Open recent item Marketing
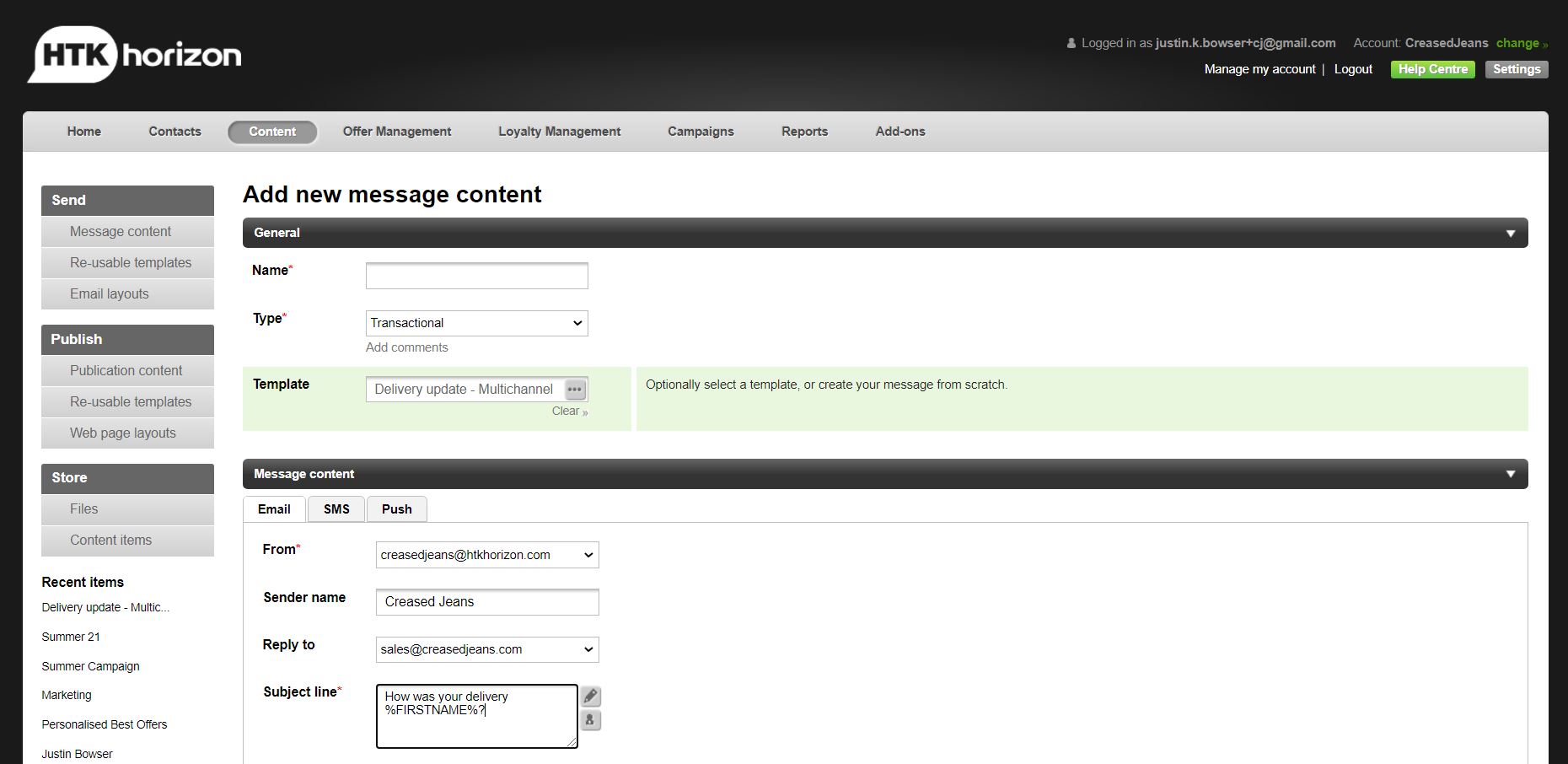 67,695
